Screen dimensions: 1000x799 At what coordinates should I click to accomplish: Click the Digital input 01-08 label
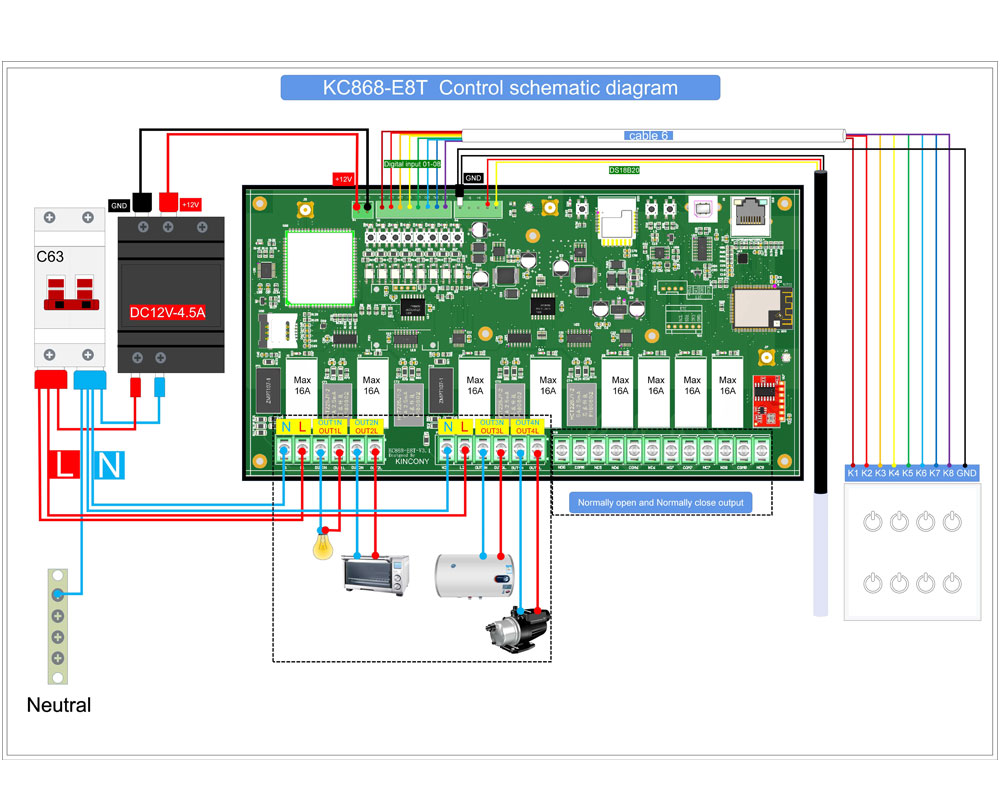click(412, 163)
